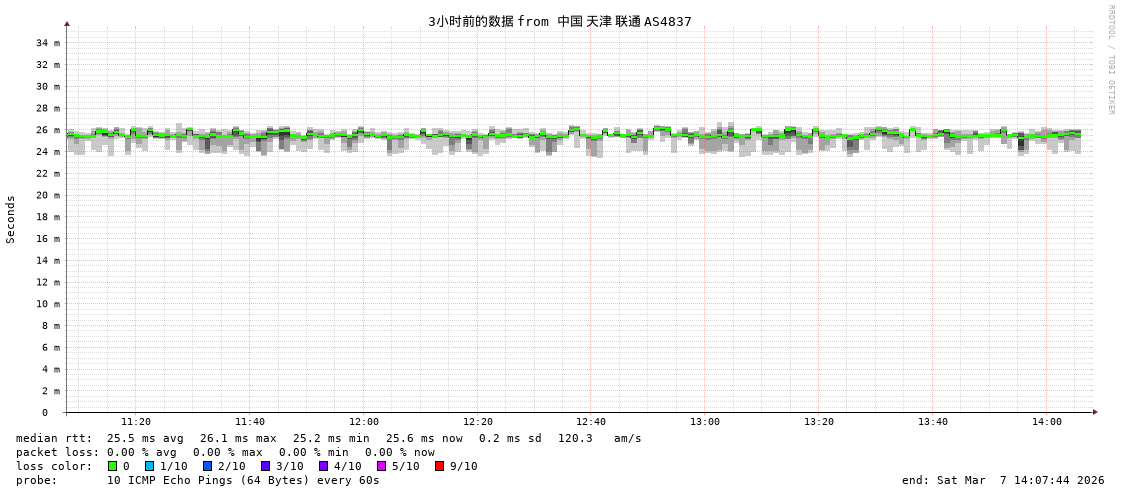Image resolution: width=1121 pixels, height=494 pixels.
Task: Click the 14:00 time axis label
Action: (1046, 422)
